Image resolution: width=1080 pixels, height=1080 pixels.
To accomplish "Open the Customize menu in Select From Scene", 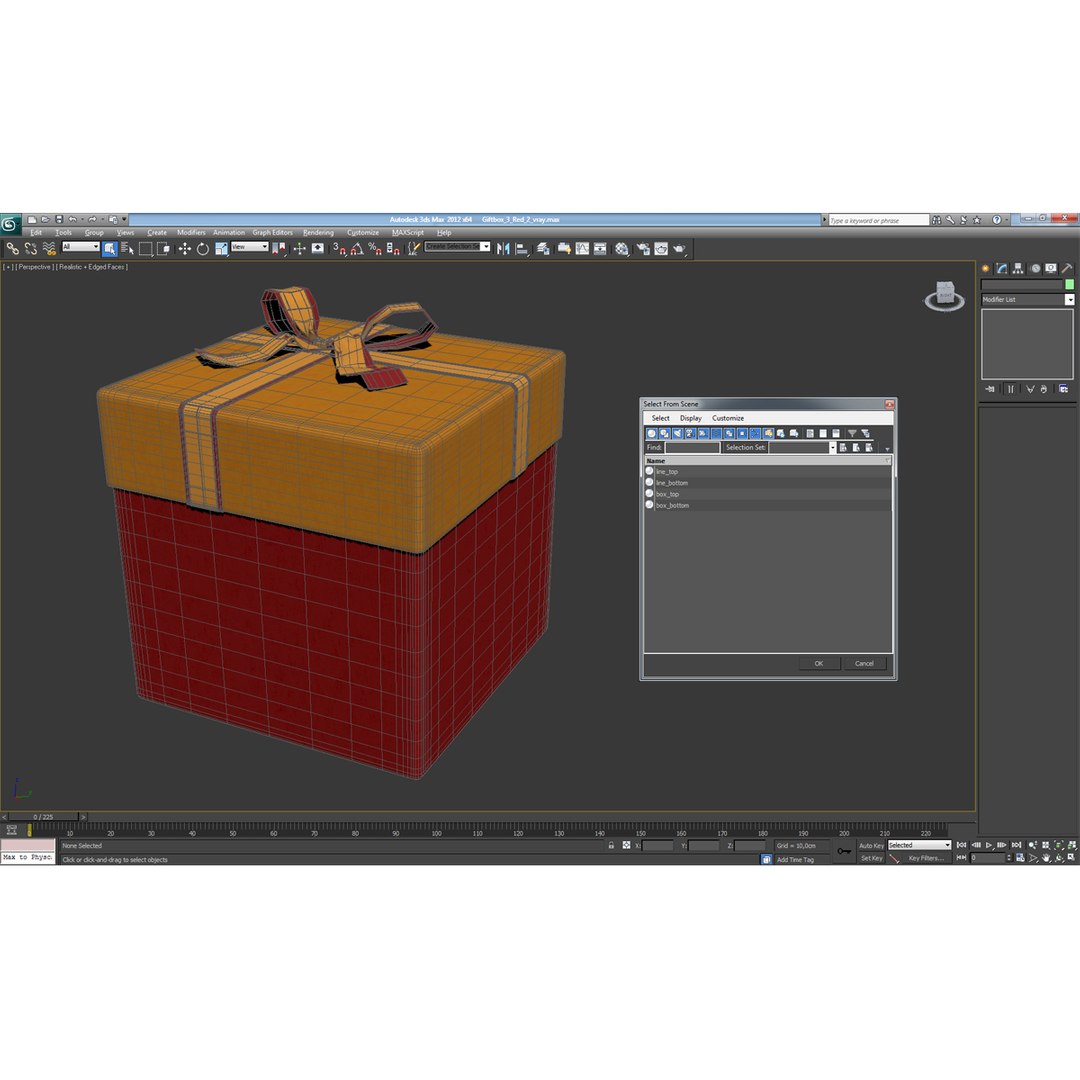I will pos(728,418).
